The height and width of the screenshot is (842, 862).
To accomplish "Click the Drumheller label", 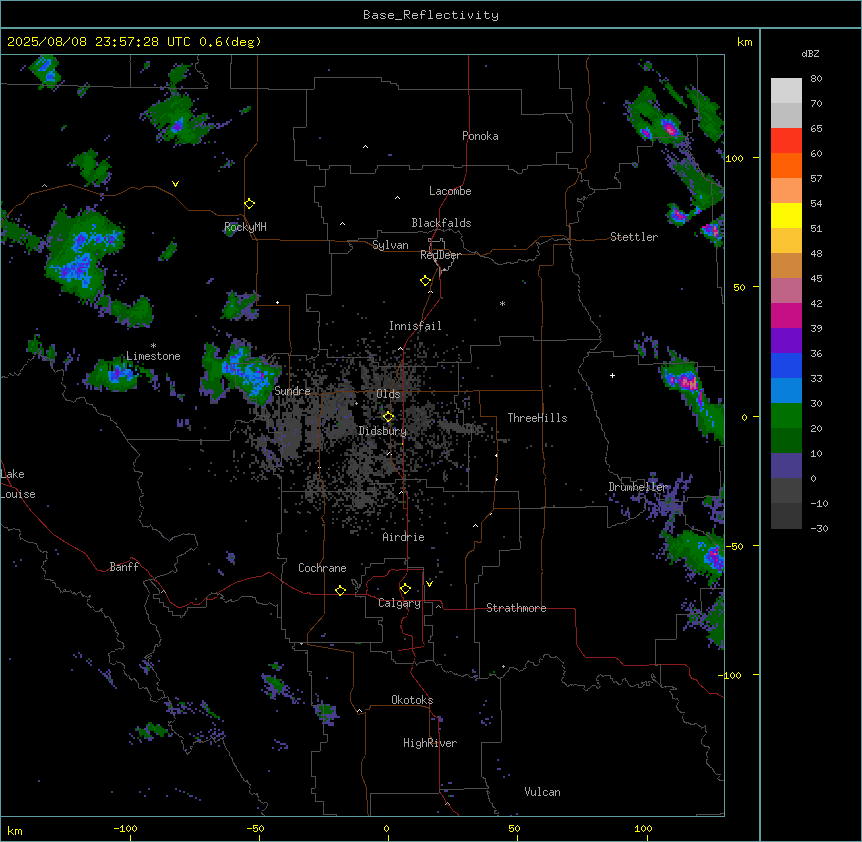I will pos(638,487).
